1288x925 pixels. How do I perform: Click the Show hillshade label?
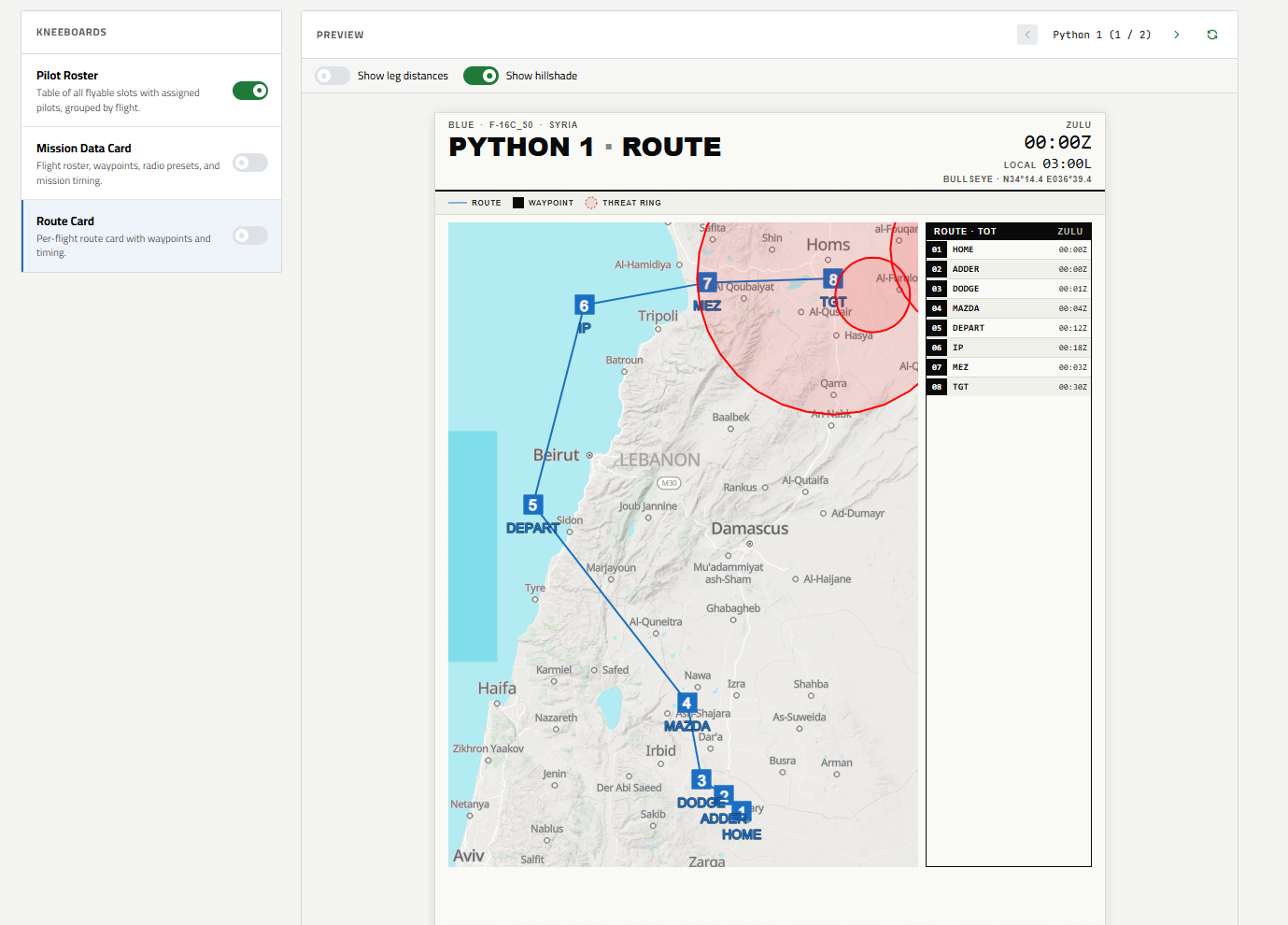542,76
